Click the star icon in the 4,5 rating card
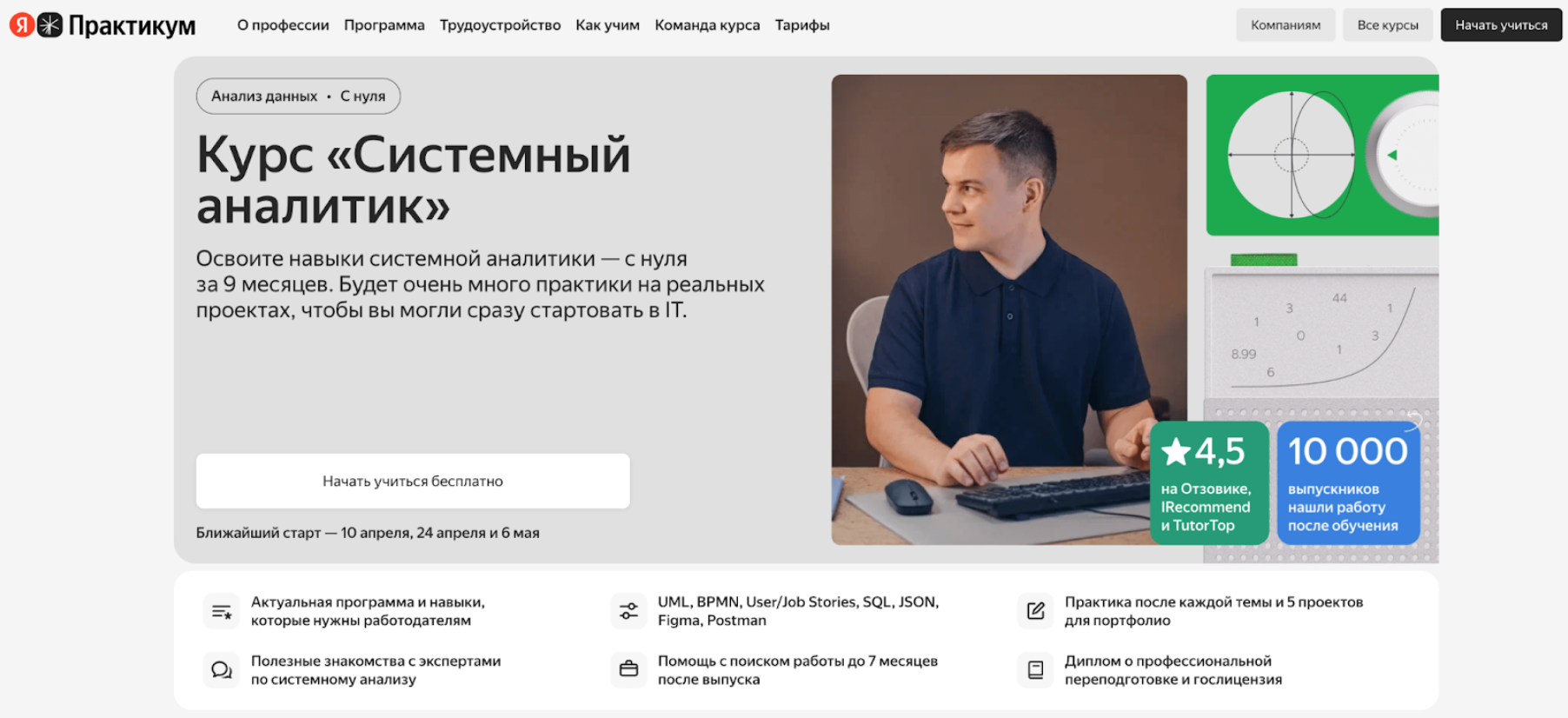The width and height of the screenshot is (1568, 718). tap(1176, 451)
